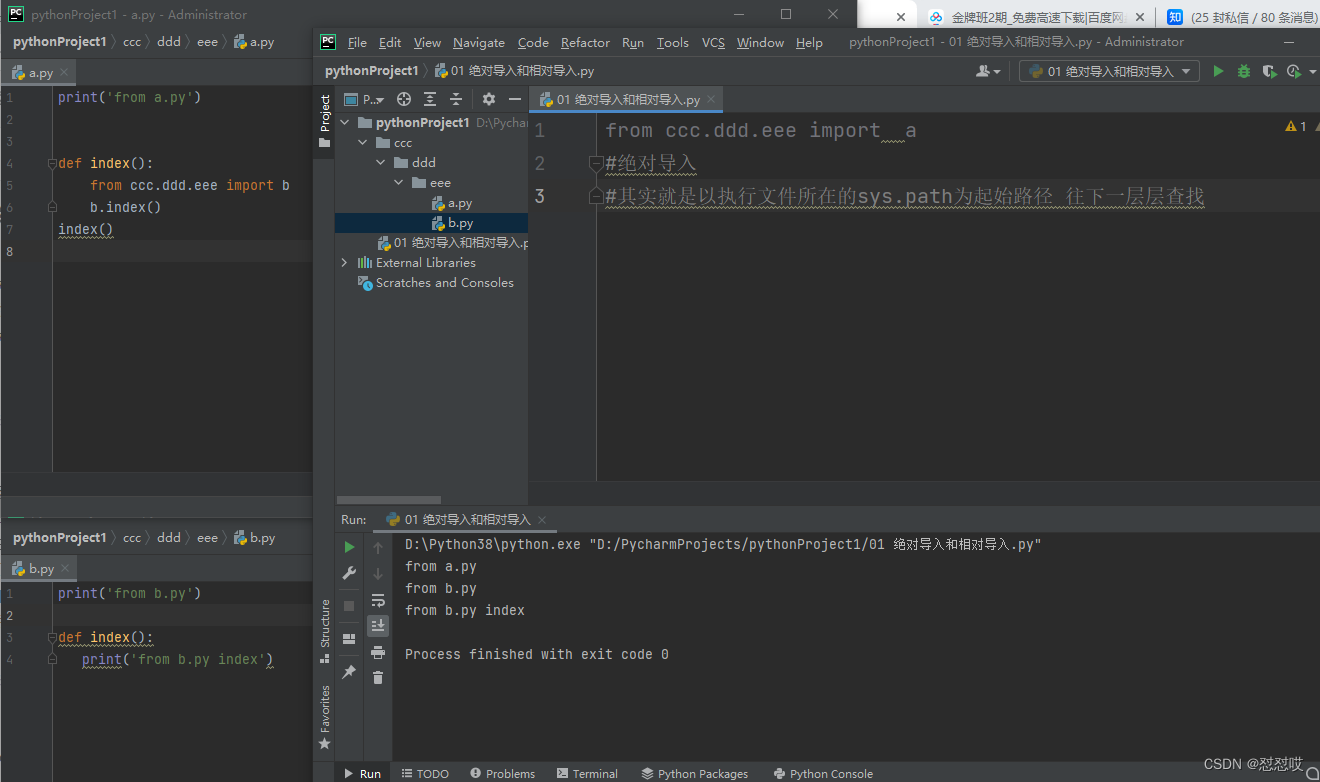The height and width of the screenshot is (782, 1320).
Task: Collapse the eee folder in project tree
Action: pyautogui.click(x=398, y=183)
